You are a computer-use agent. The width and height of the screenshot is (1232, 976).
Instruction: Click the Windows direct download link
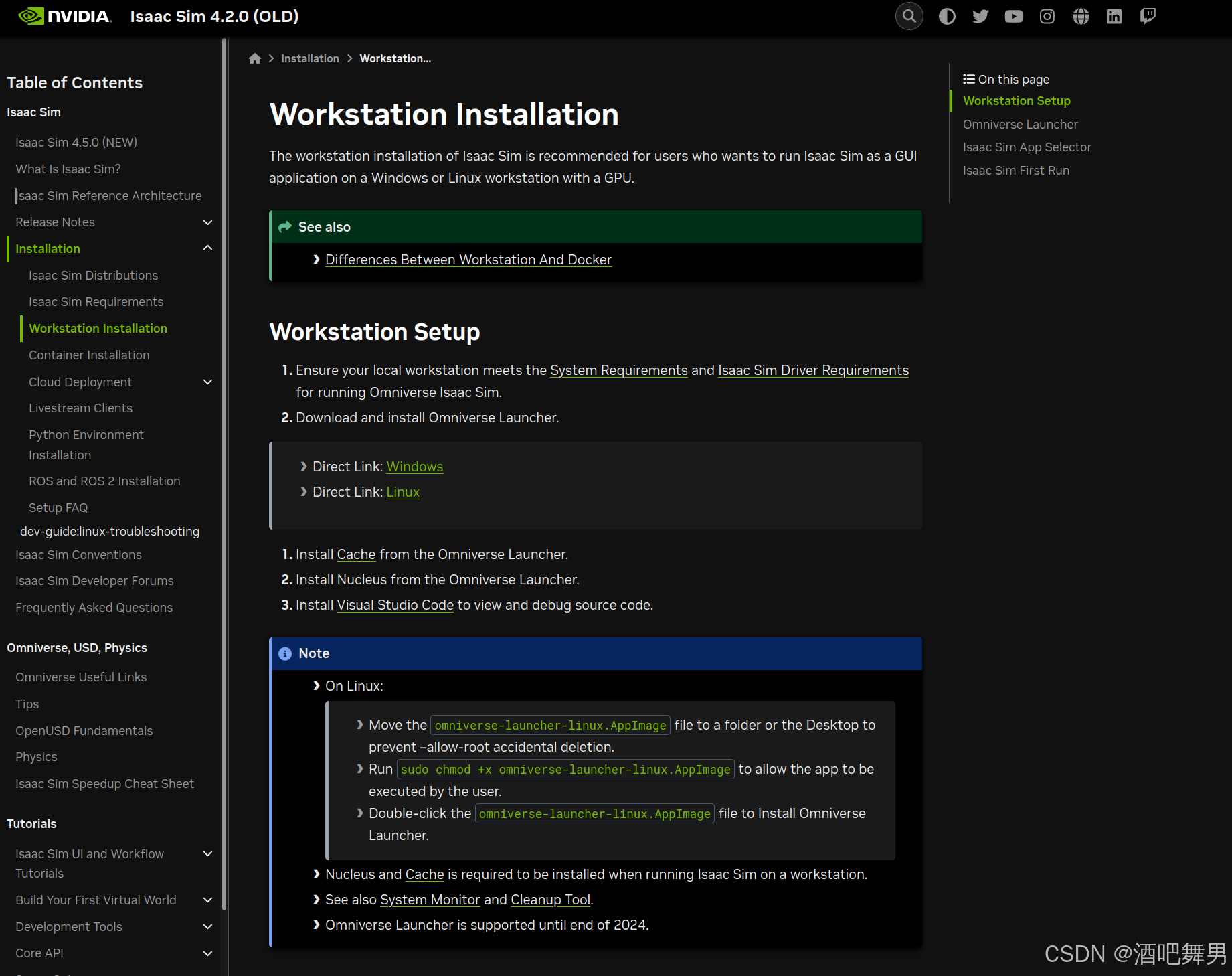[414, 467]
